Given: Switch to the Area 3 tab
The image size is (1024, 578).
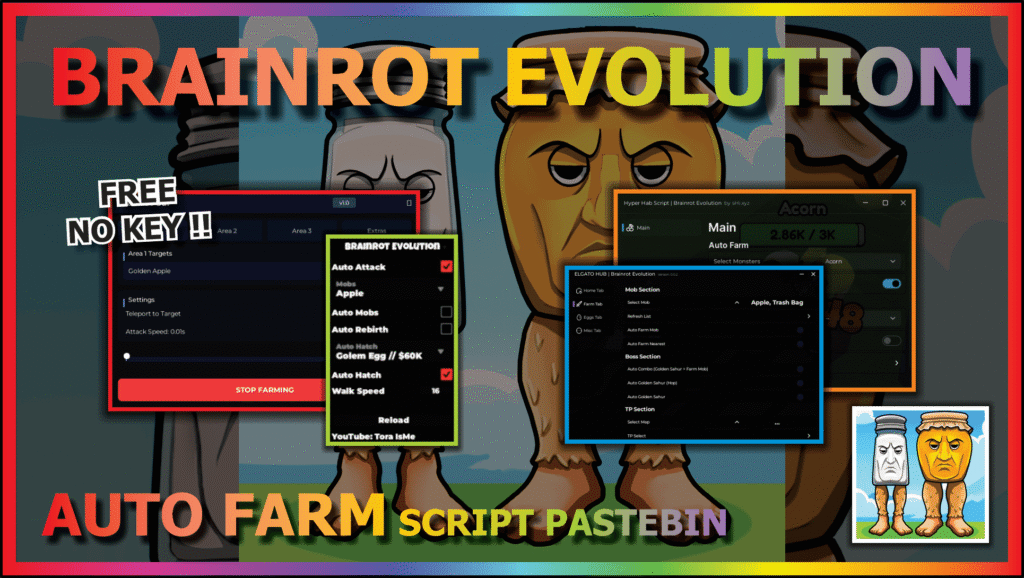Looking at the screenshot, I should (x=302, y=231).
